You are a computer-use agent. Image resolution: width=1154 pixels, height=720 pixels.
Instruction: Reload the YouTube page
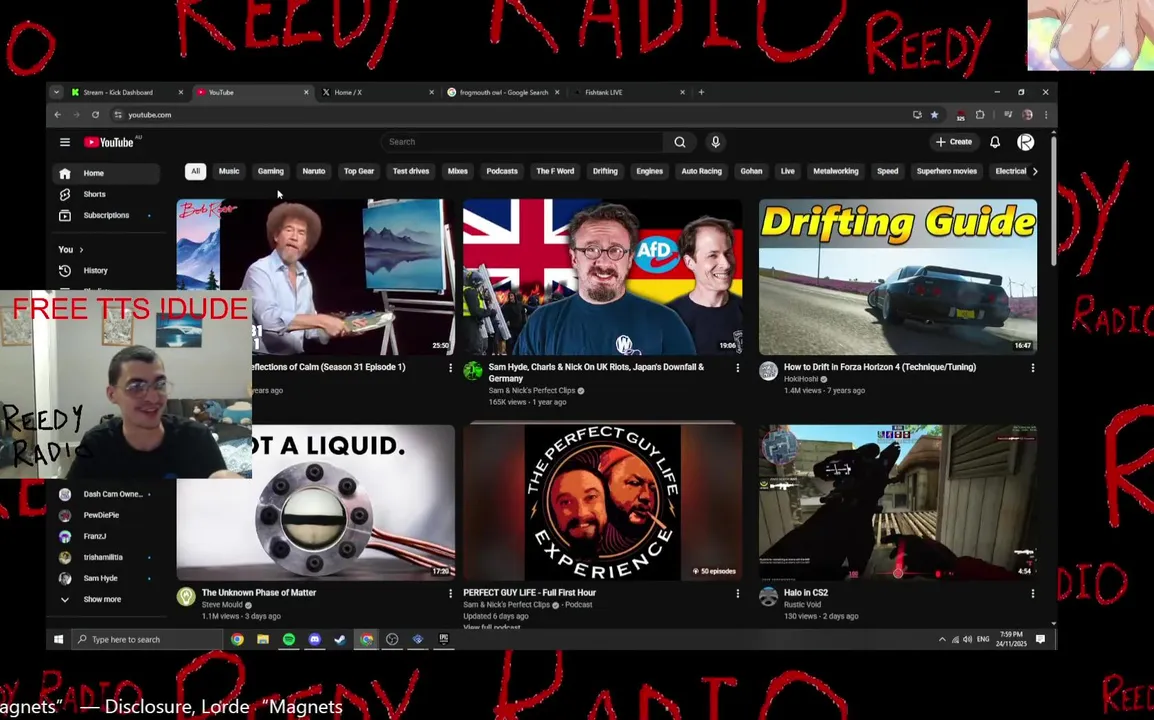pyautogui.click(x=95, y=115)
